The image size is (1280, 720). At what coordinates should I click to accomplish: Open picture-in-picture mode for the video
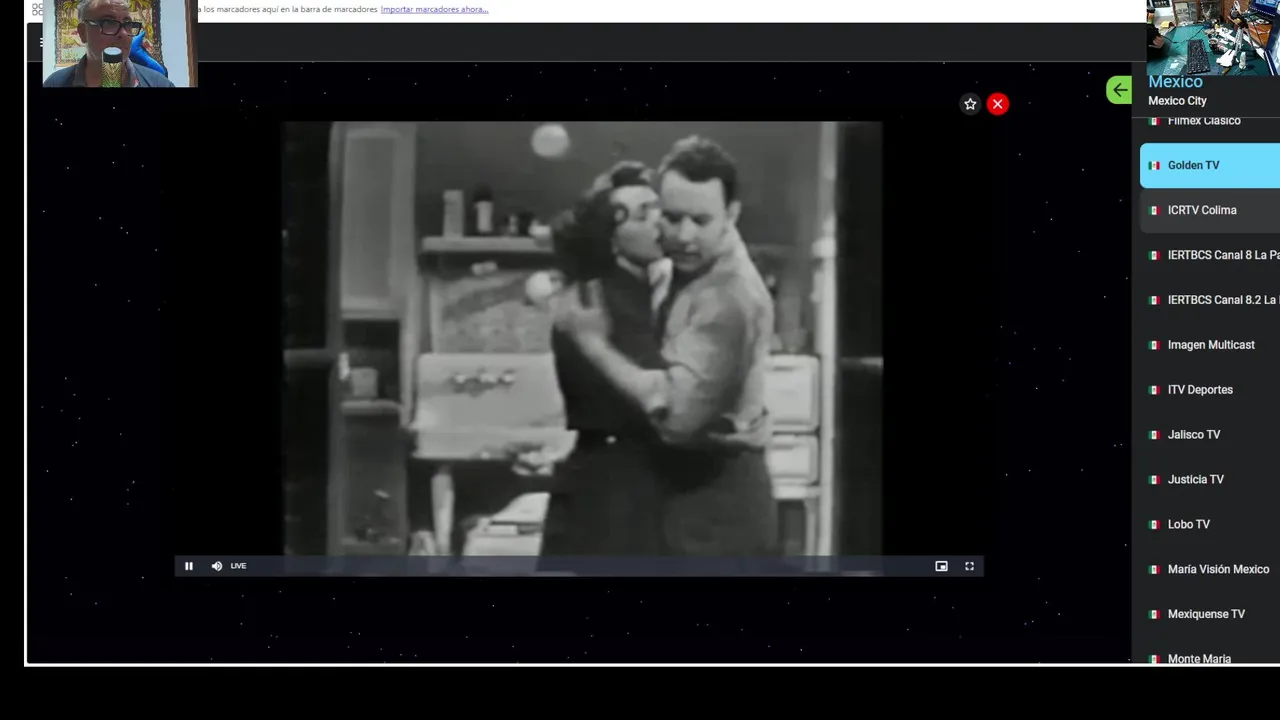pyautogui.click(x=941, y=566)
